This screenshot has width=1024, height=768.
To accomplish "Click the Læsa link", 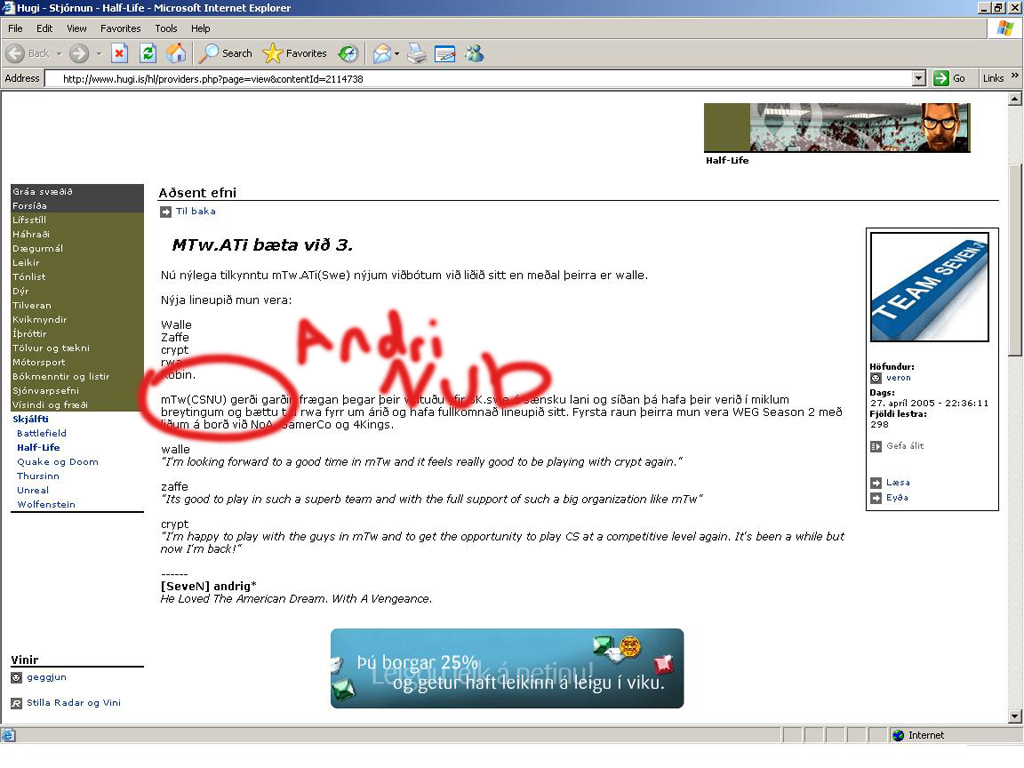I will (898, 483).
